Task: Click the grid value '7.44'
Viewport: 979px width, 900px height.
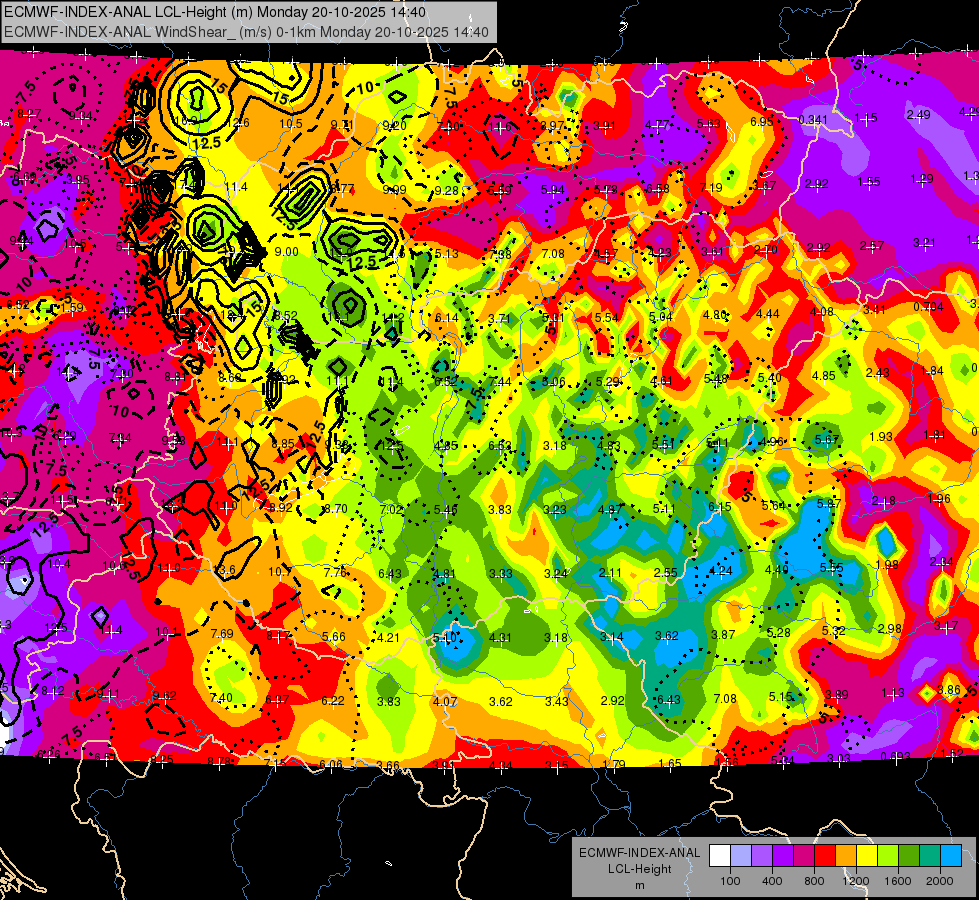Action: [500, 382]
